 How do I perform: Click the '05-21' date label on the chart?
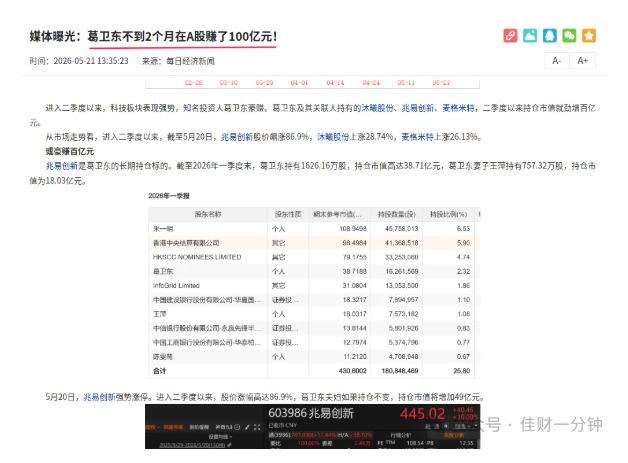[441, 83]
